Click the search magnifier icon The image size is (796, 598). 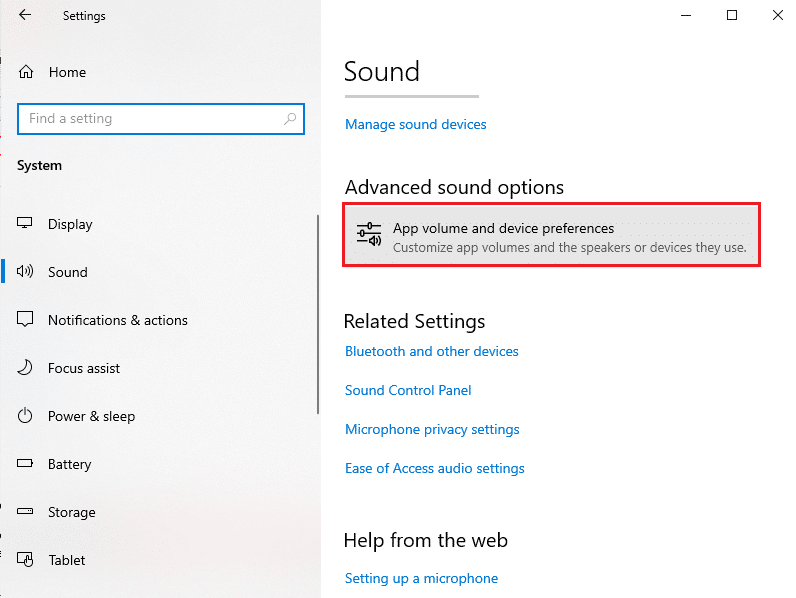(x=291, y=118)
